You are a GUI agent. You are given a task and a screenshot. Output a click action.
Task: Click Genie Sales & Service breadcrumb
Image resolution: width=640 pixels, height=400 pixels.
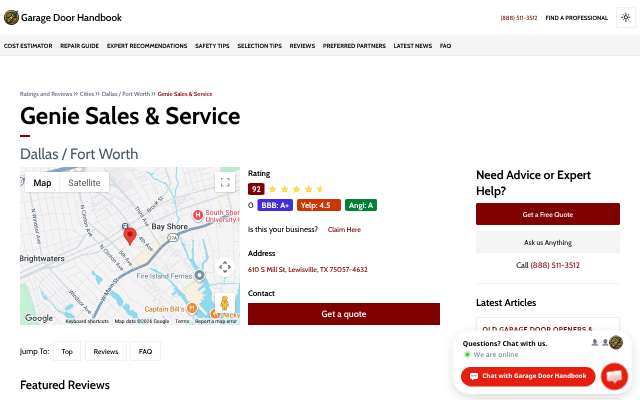tap(185, 94)
